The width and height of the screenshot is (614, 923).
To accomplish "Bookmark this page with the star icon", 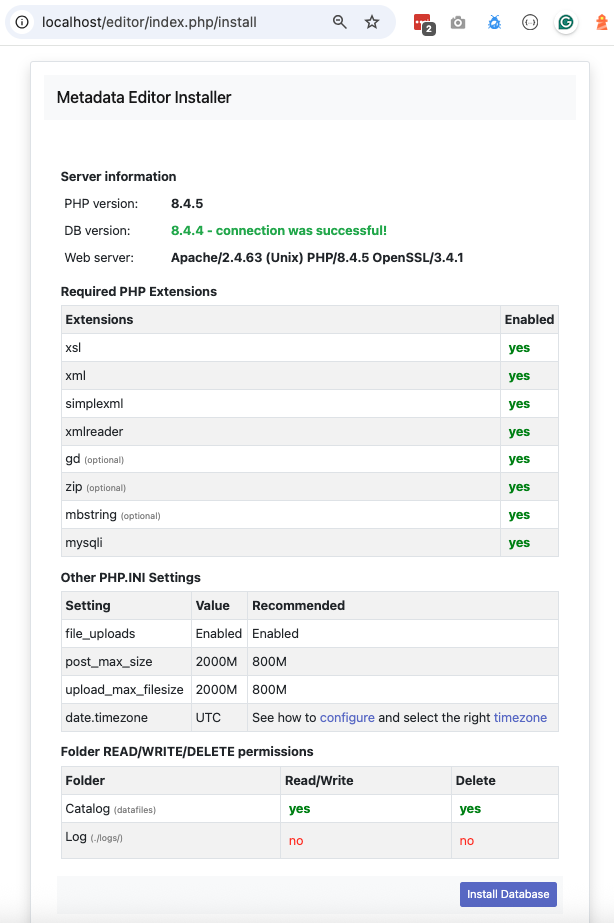I will click(372, 22).
